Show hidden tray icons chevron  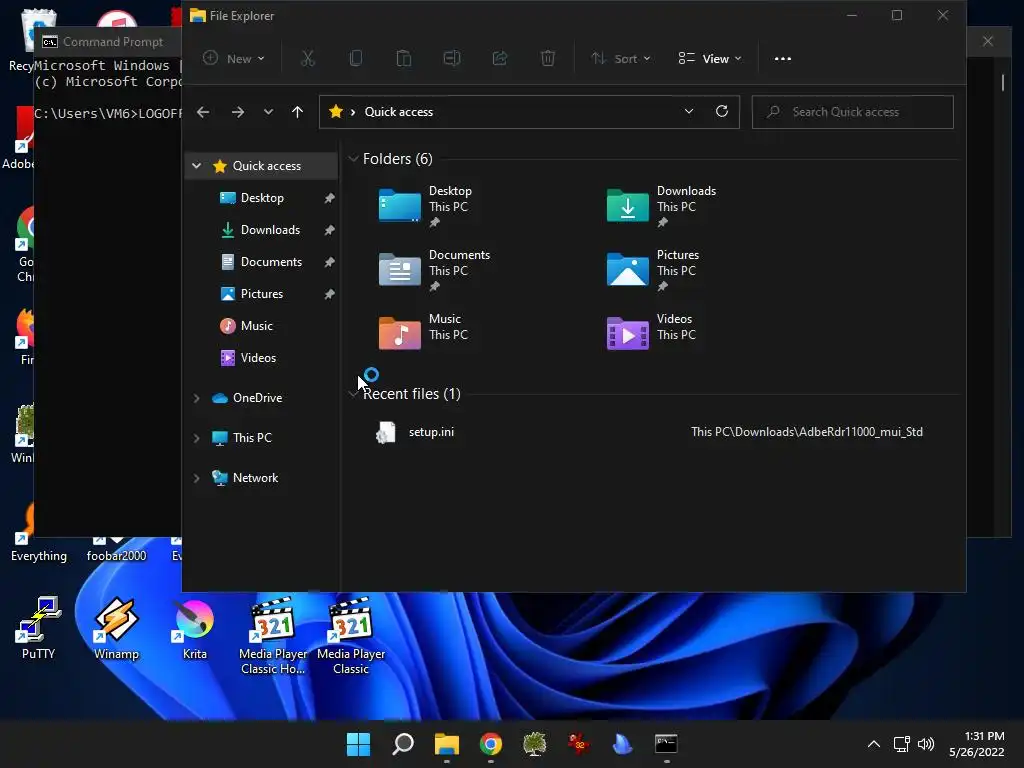(874, 744)
